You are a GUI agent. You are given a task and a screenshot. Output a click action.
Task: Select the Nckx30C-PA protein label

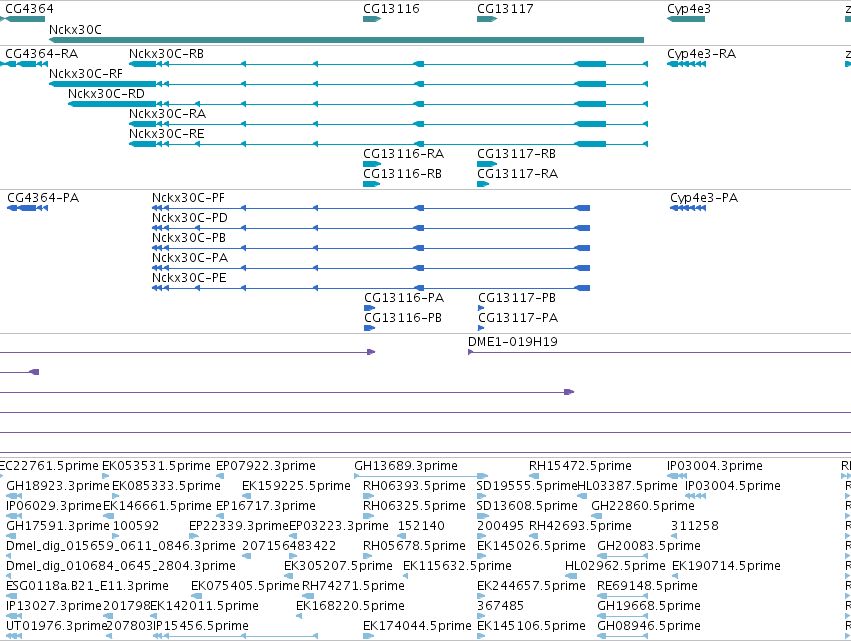[190, 258]
